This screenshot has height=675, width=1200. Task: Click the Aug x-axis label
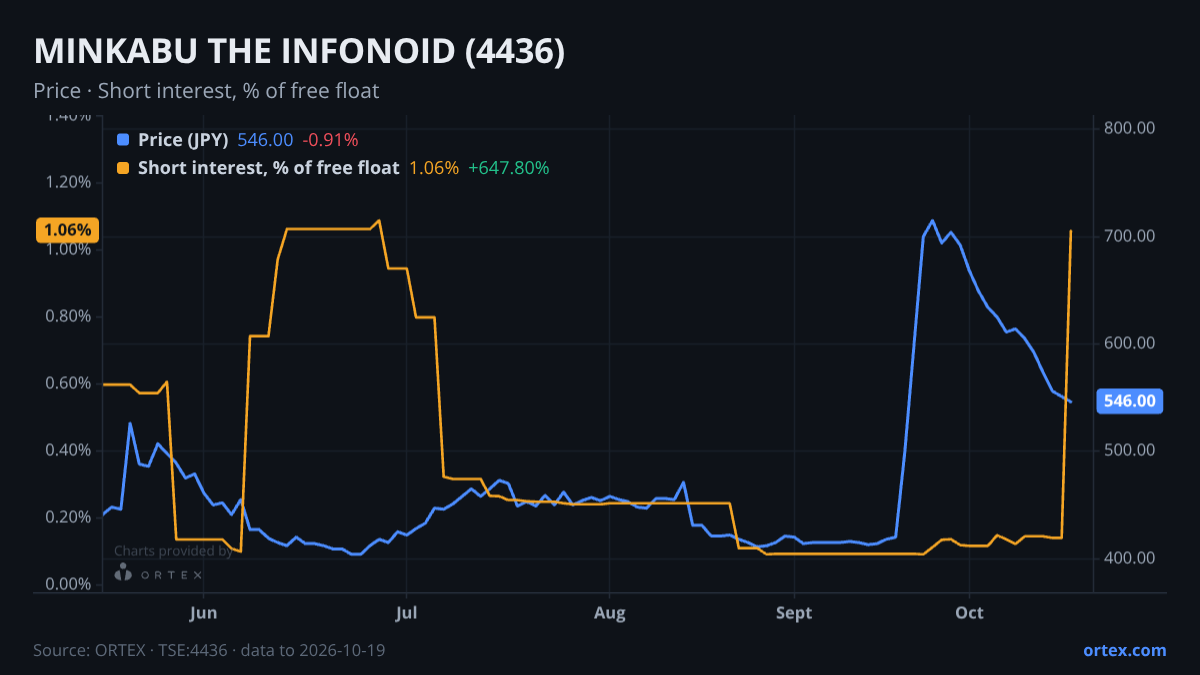tap(609, 612)
